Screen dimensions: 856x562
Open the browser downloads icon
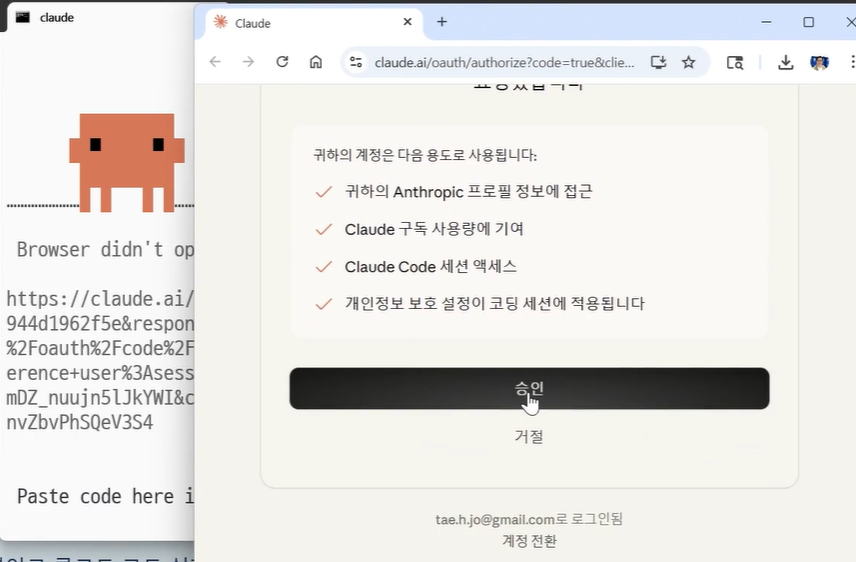point(786,62)
